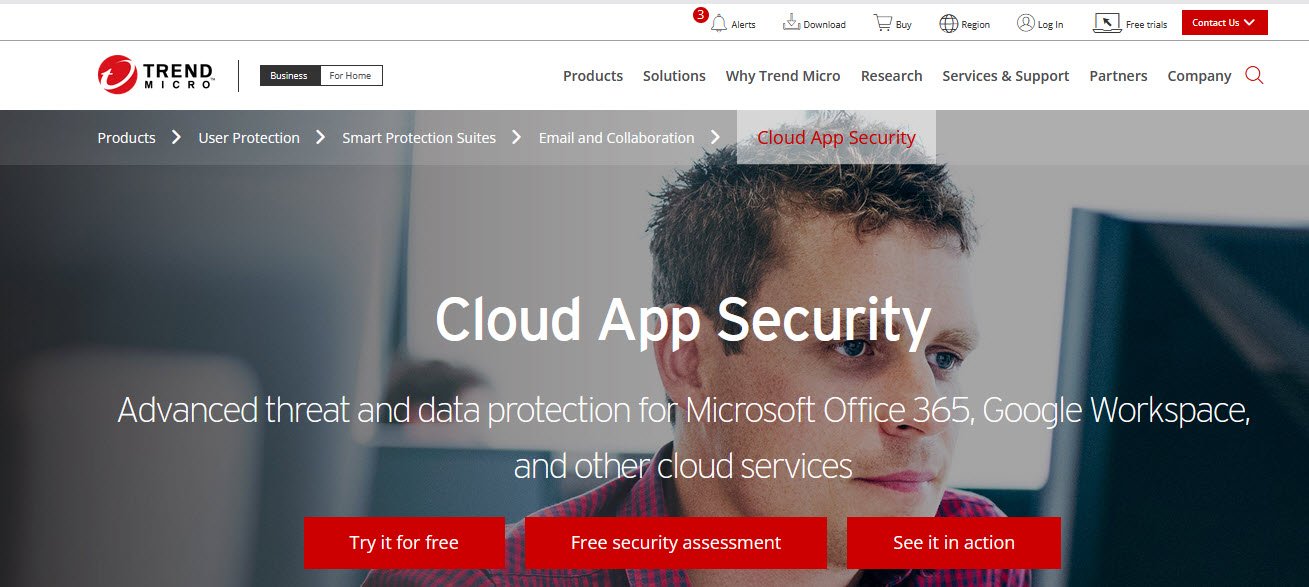Open the Research menu
Viewport: 1309px width, 587px height.
point(891,76)
